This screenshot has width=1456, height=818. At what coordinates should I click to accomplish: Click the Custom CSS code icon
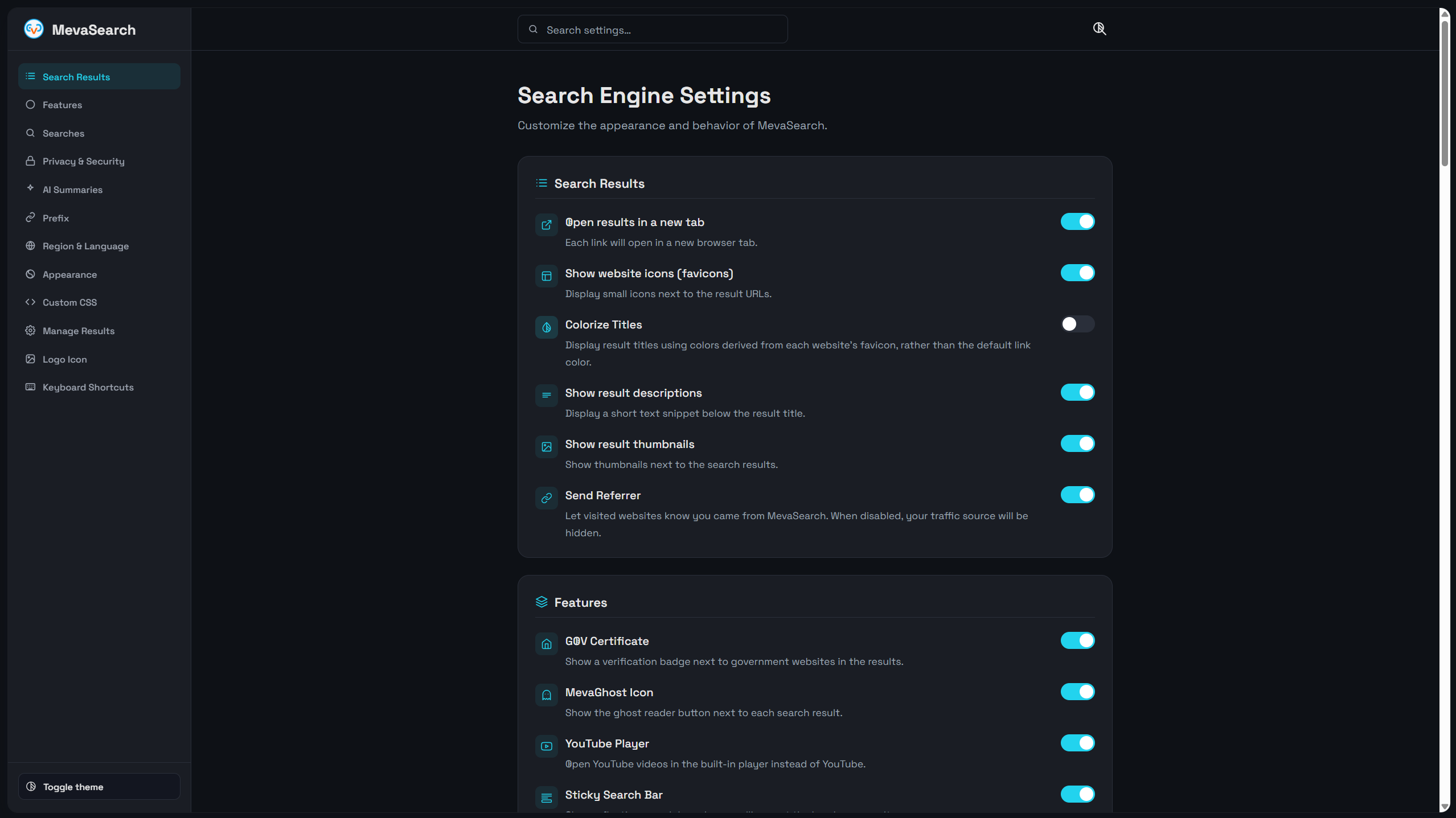[x=30, y=302]
